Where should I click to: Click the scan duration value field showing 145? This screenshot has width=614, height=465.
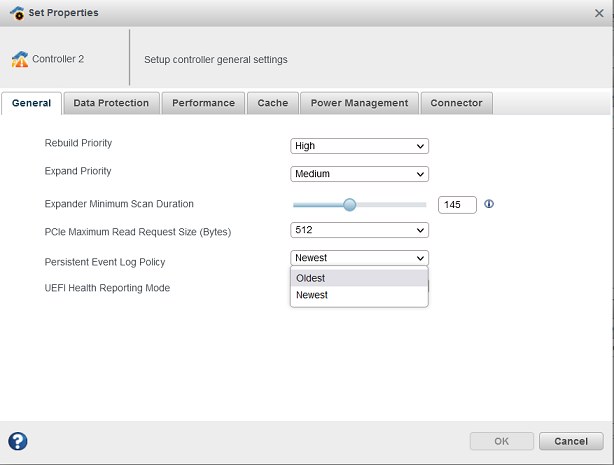coord(457,204)
